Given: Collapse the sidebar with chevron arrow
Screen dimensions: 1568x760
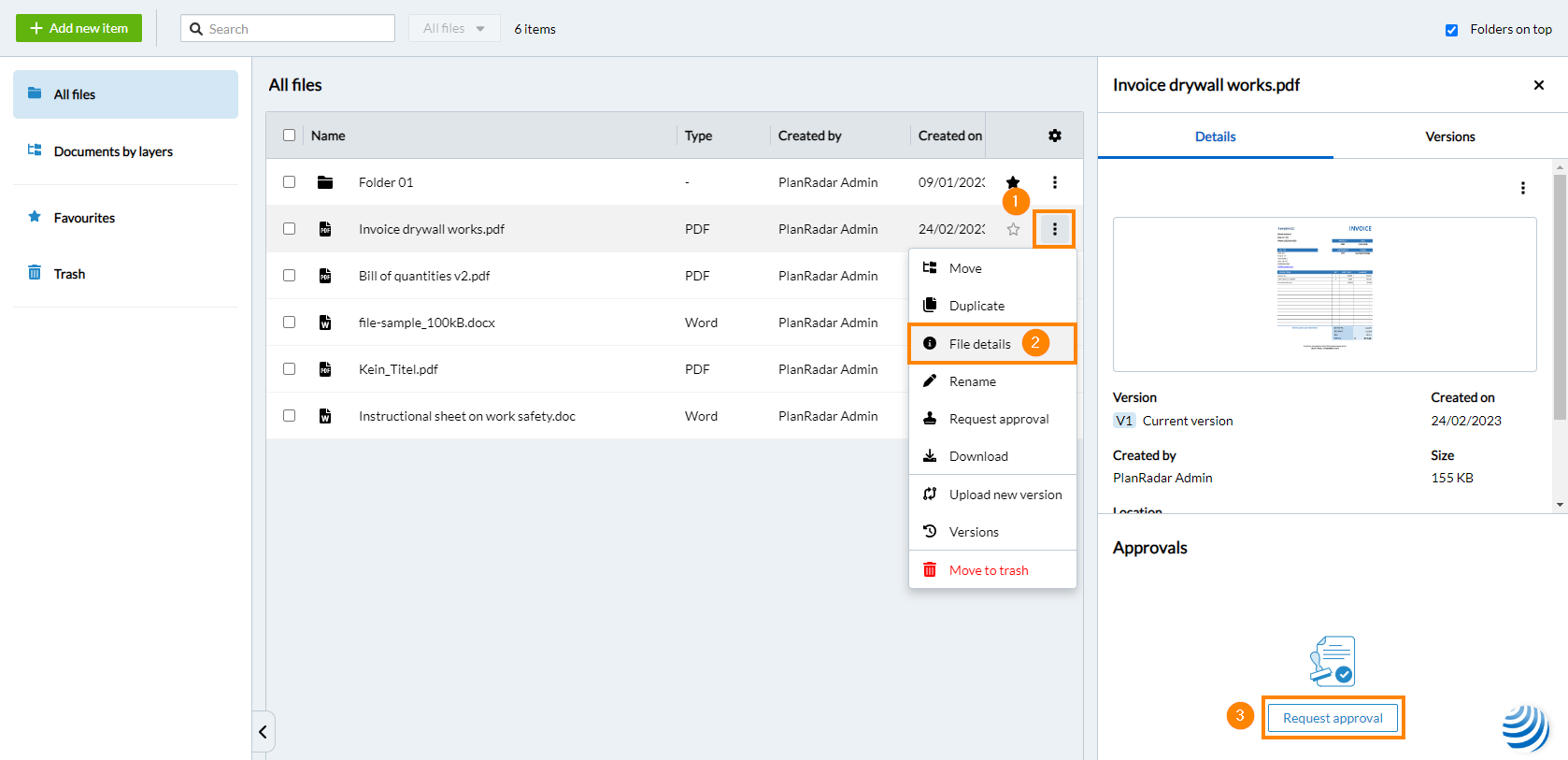Looking at the screenshot, I should 263,732.
